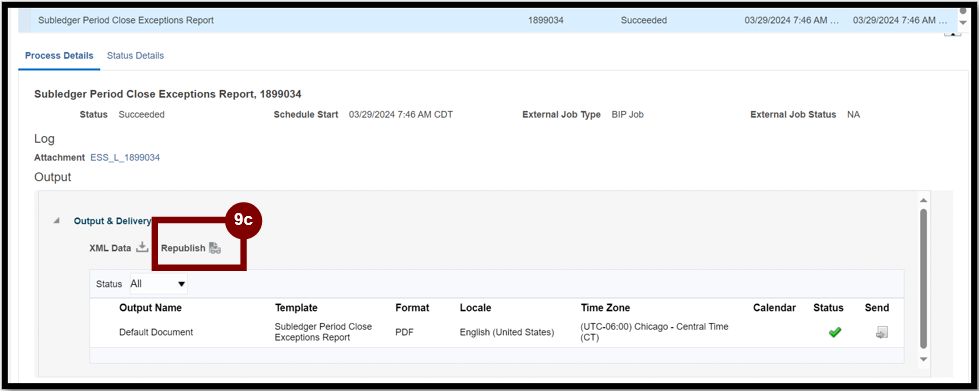Viewport: 979px width, 391px height.
Task: Click the Output Name column header
Action: tap(150, 307)
